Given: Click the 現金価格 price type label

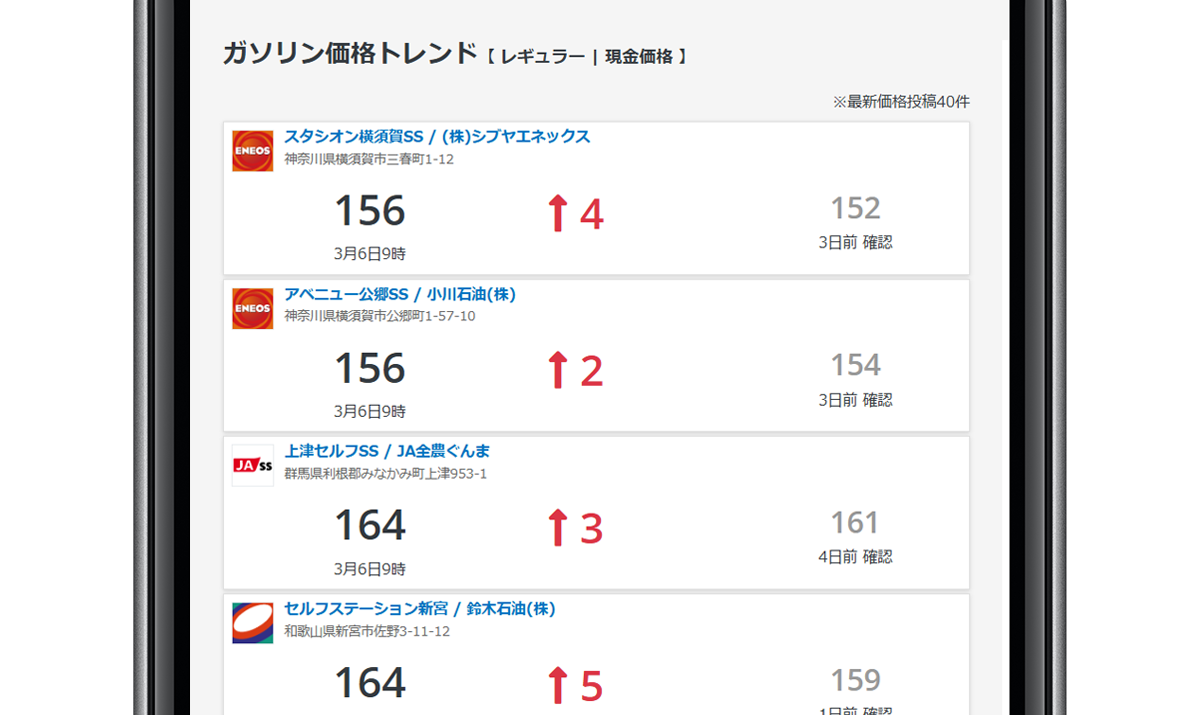Looking at the screenshot, I should coord(638,57).
